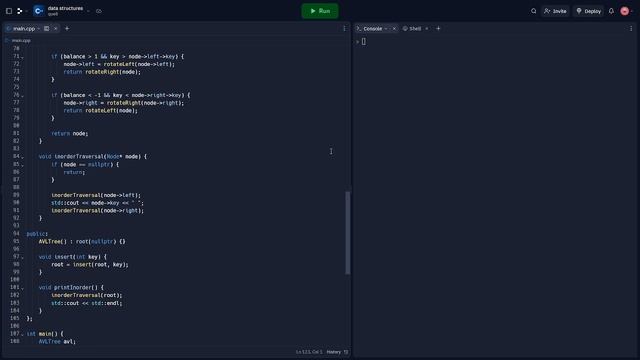Open the console pane three-dot menu
The width and height of the screenshot is (640, 360).
point(631,29)
